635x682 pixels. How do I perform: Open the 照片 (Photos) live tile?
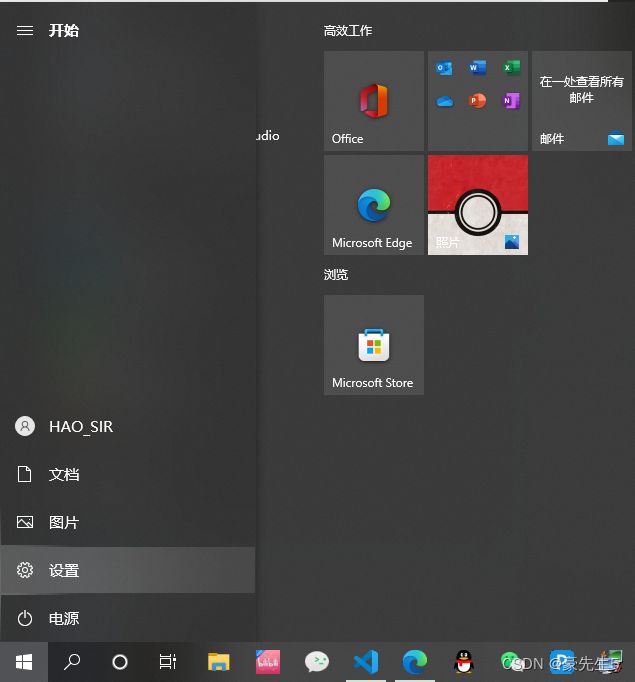478,205
